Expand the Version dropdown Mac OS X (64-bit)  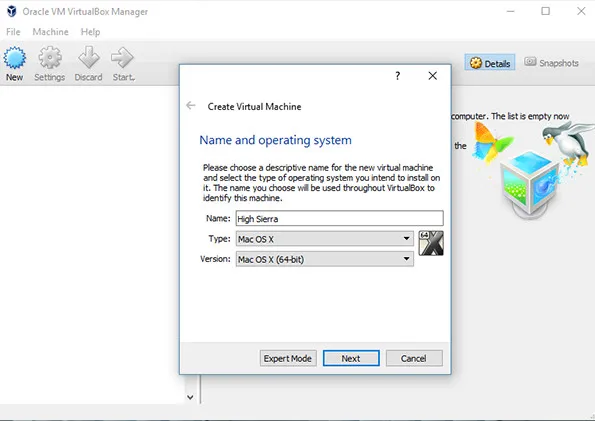[x=324, y=259]
